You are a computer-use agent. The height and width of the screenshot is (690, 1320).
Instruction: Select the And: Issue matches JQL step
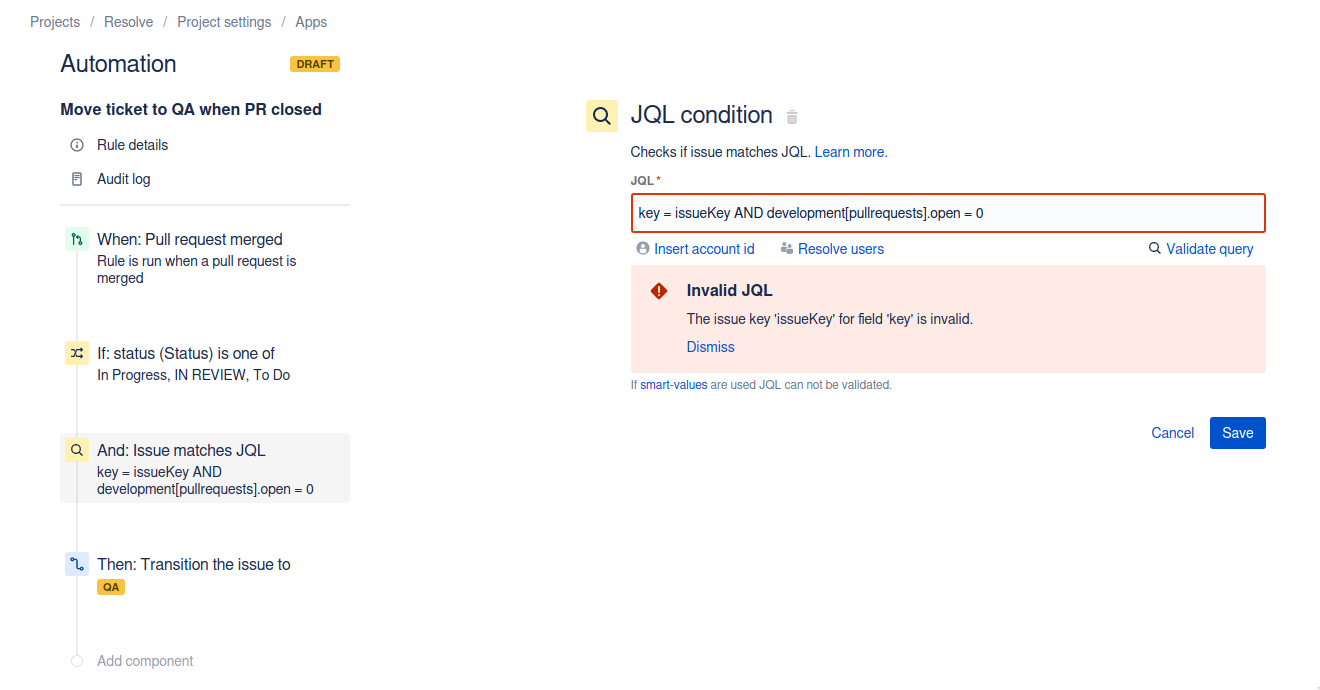point(205,468)
